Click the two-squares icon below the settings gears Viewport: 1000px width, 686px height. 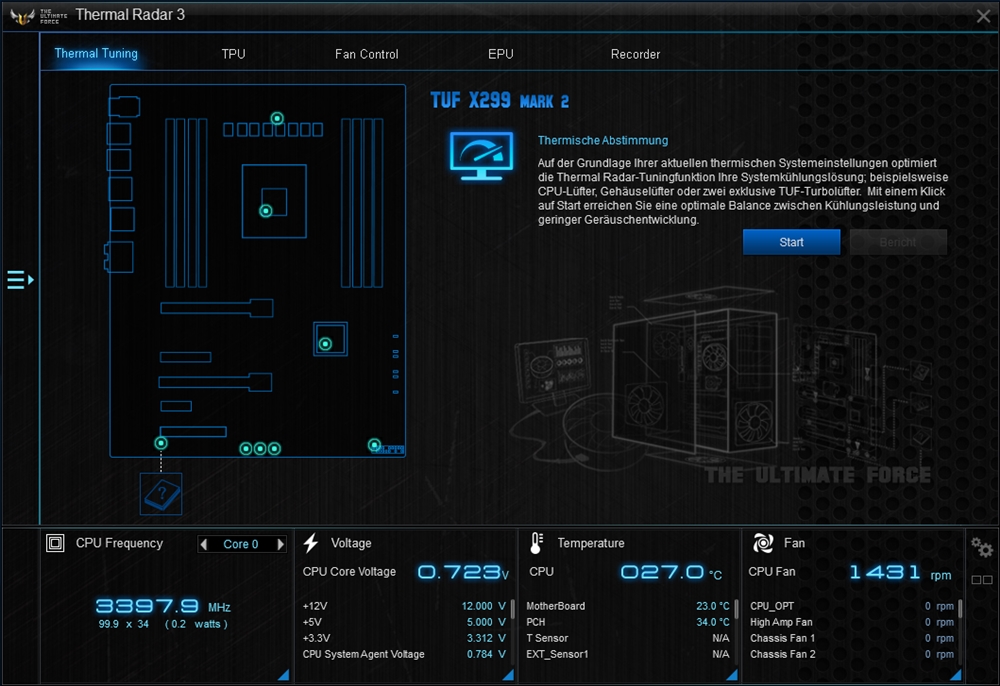click(x=982, y=580)
